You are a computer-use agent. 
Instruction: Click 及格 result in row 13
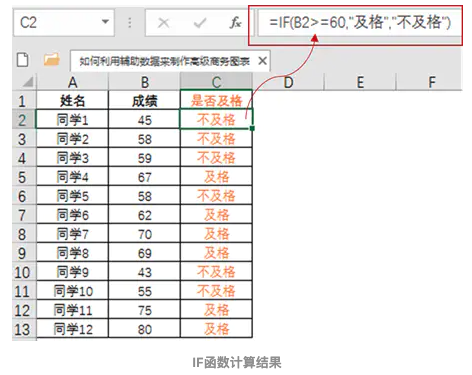click(216, 329)
